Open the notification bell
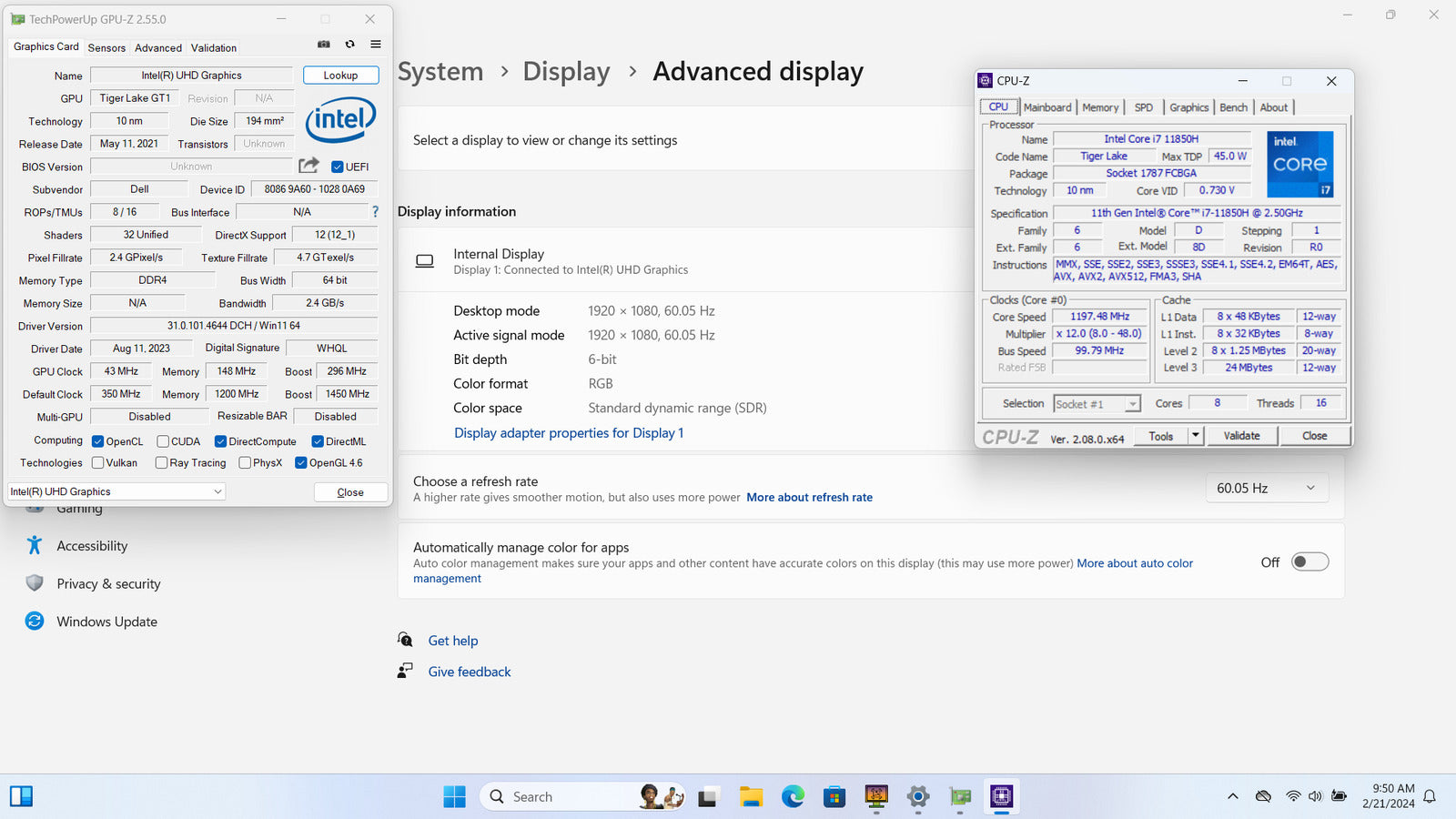This screenshot has width=1456, height=819. (x=1430, y=796)
